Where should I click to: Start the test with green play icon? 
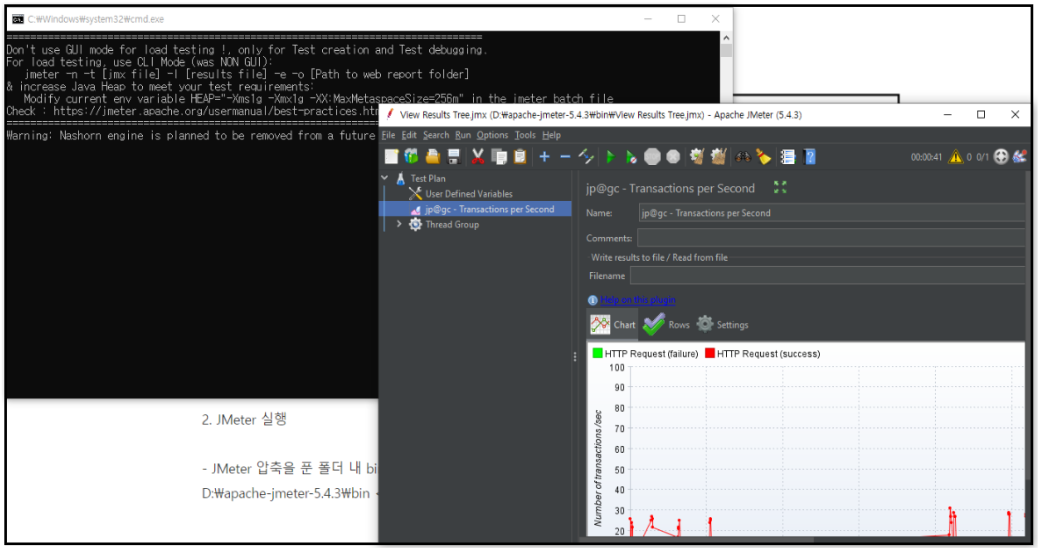coord(610,157)
